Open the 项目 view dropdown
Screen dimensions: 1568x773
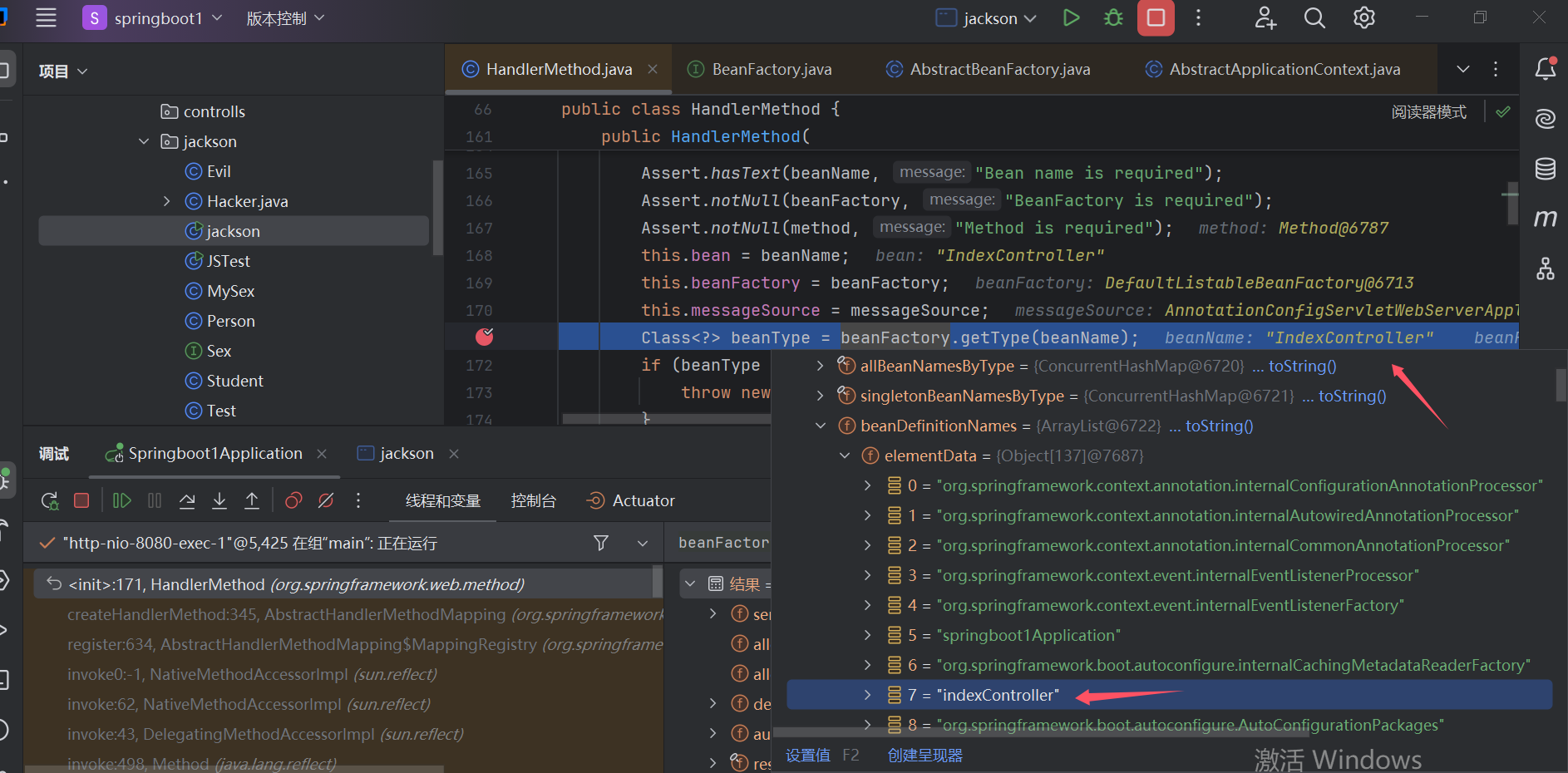coord(63,71)
